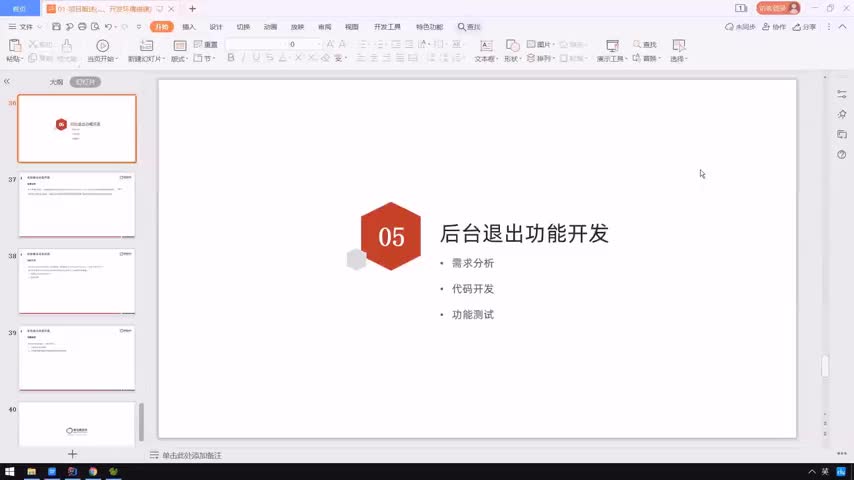Select slide 37 thumbnail

click(77, 205)
